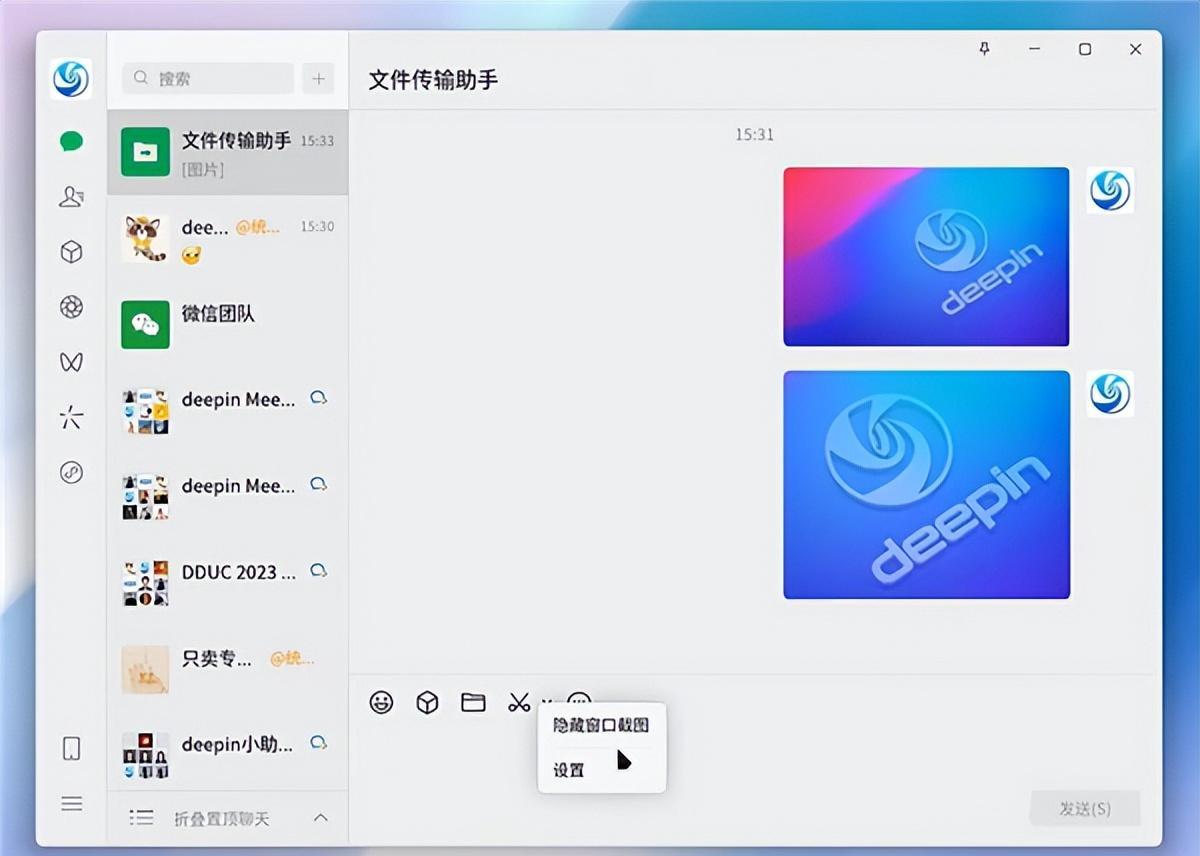Open the large blue deepin image in chat
Screen dimensions: 1200x856
click(x=926, y=485)
